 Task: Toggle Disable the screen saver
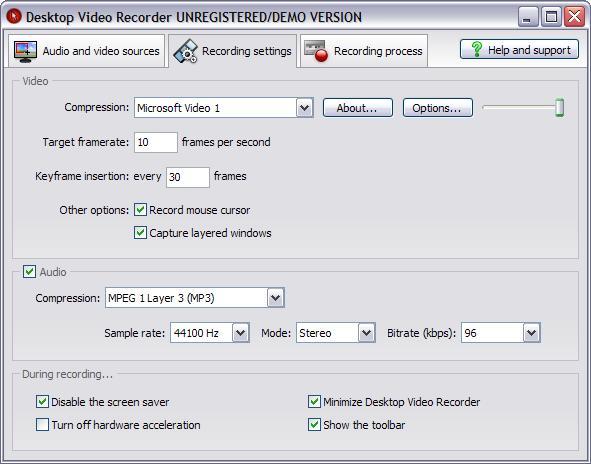42,402
